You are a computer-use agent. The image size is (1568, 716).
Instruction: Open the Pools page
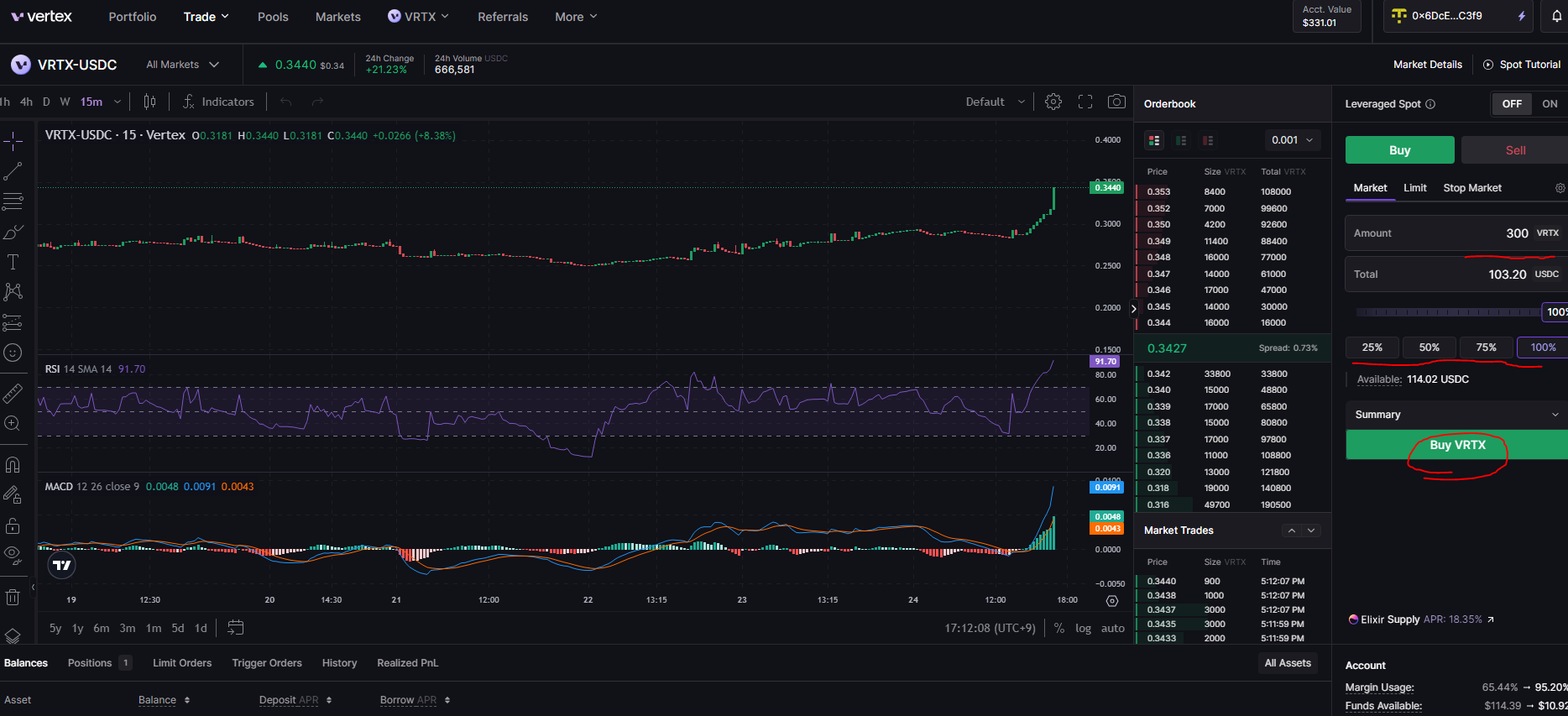pos(273,17)
